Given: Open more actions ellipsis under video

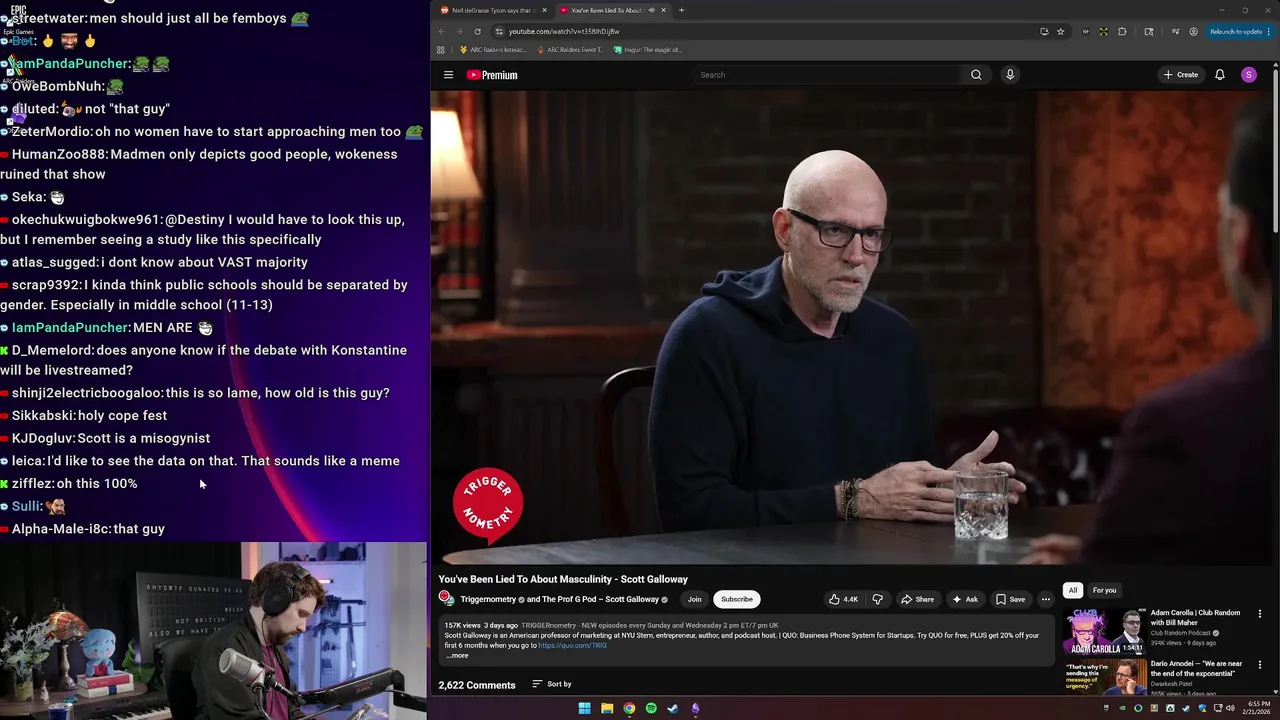Looking at the screenshot, I should pyautogui.click(x=1046, y=599).
